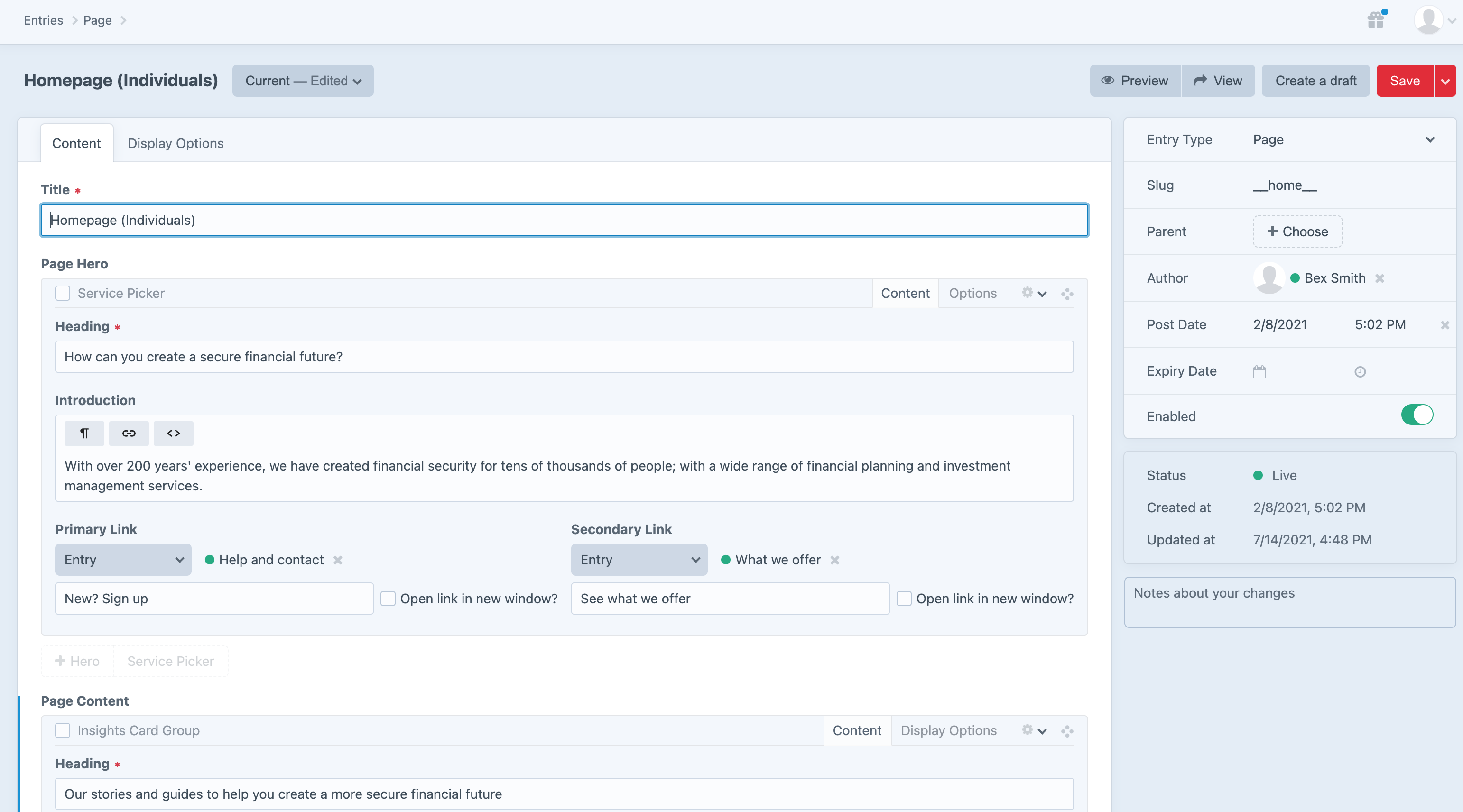Click the Insights Card Group move handle
This screenshot has height=812, width=1463.
coord(1066,731)
